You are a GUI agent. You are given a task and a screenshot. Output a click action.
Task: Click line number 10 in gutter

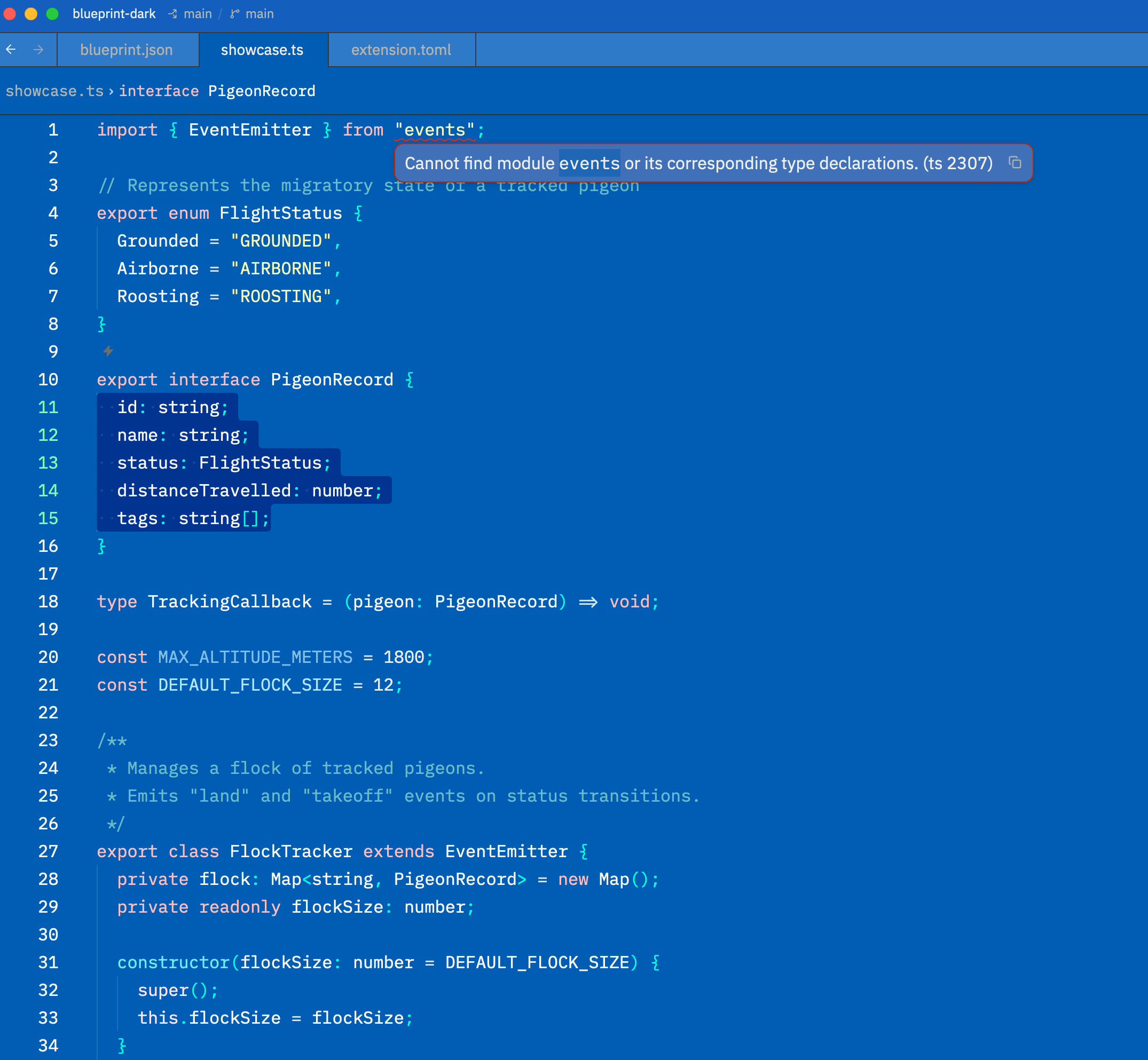coord(48,379)
